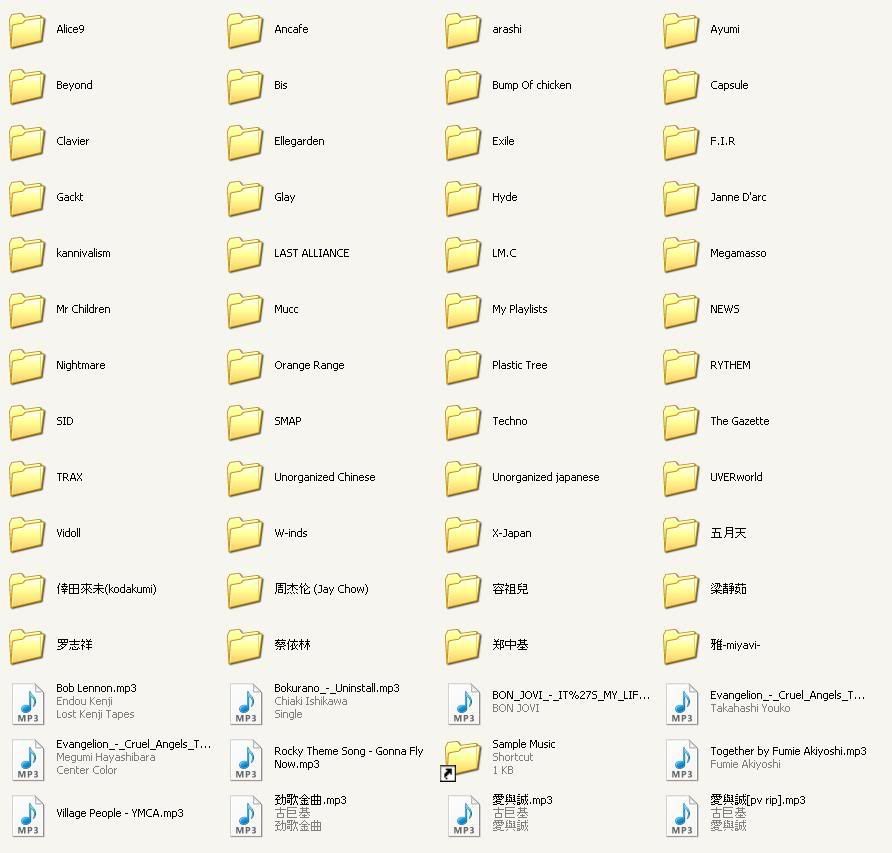Click the 雅-miyavi- folder icon
Screen dimensions: 892x853
click(x=680, y=646)
